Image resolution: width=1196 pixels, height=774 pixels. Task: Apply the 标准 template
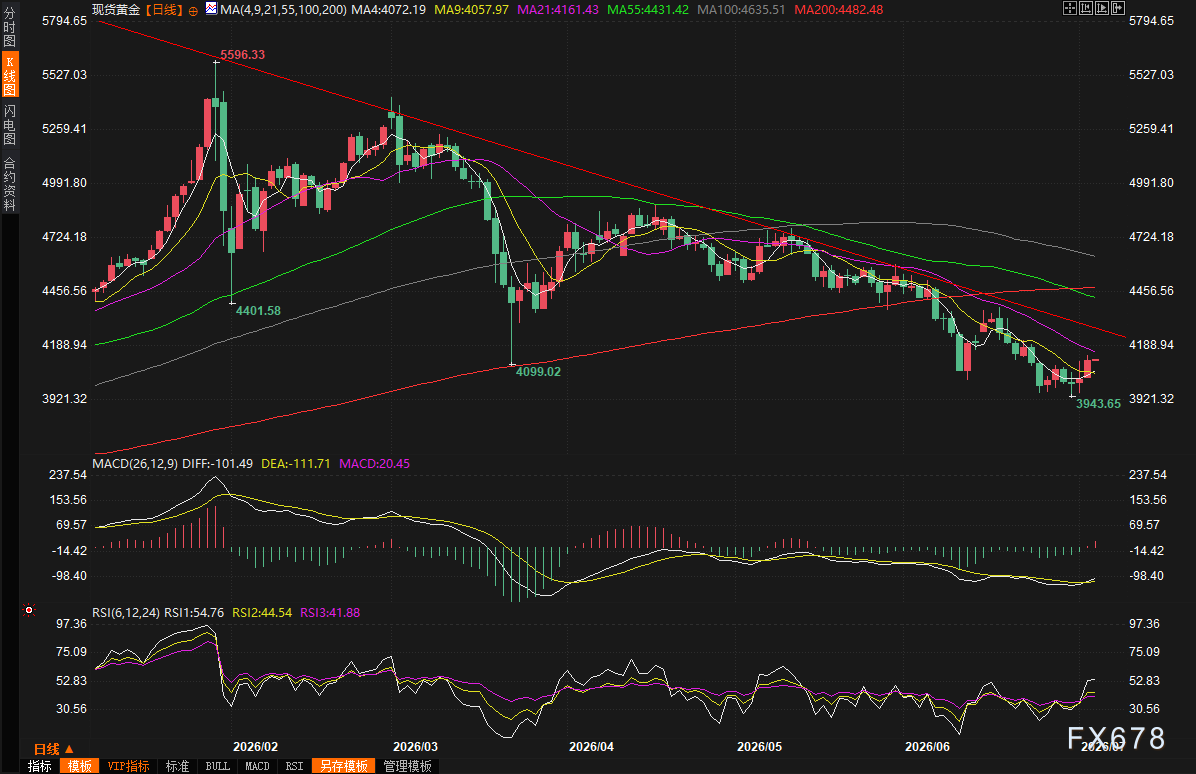coord(177,766)
